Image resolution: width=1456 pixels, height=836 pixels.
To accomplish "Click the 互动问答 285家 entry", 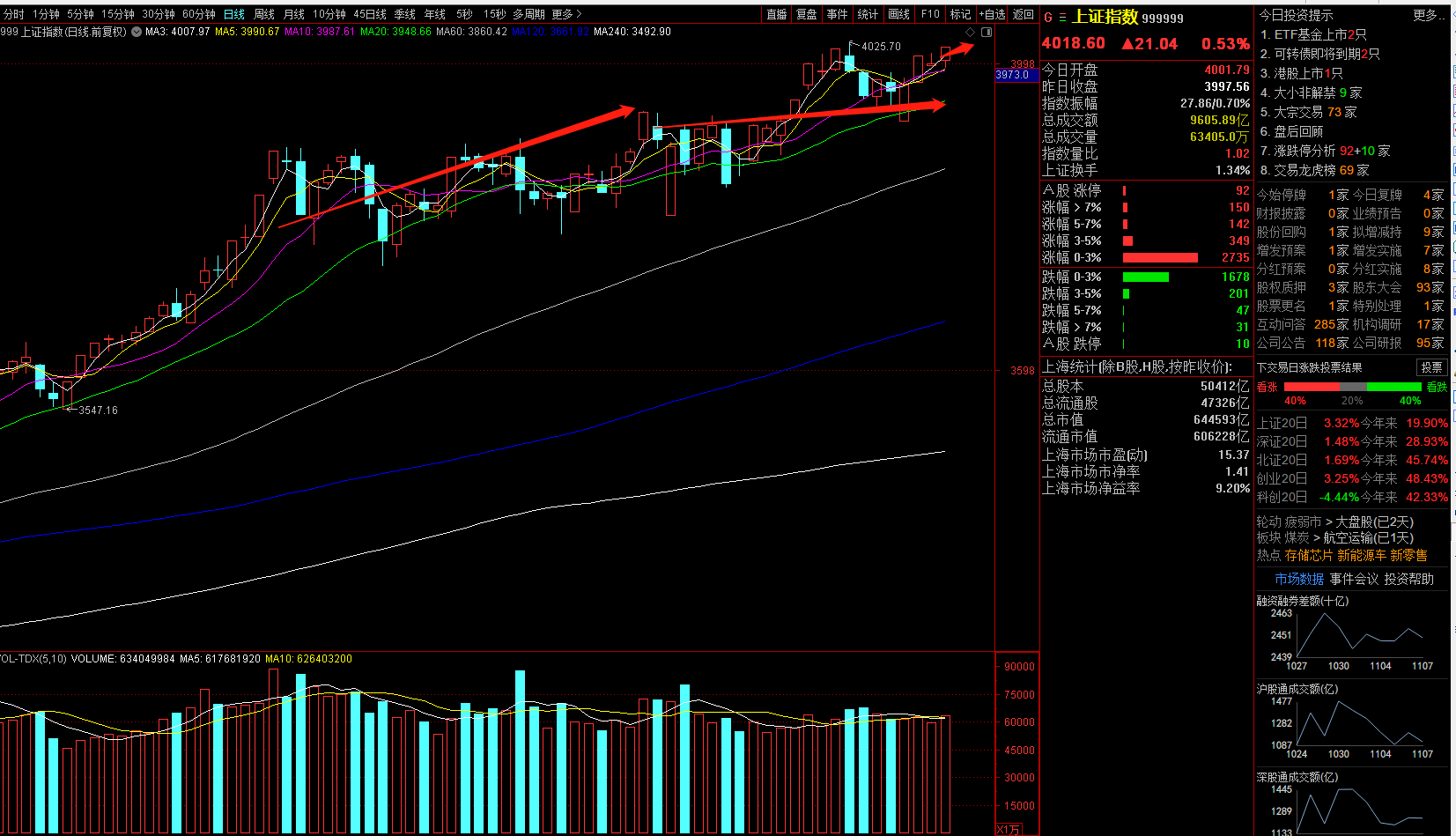I will tap(1303, 324).
